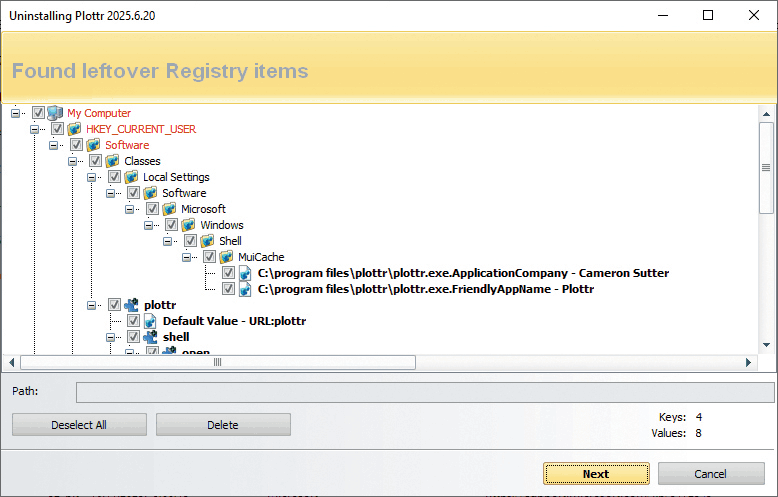Maximize the uninstaller window
This screenshot has width=778, height=497.
pyautogui.click(x=708, y=15)
